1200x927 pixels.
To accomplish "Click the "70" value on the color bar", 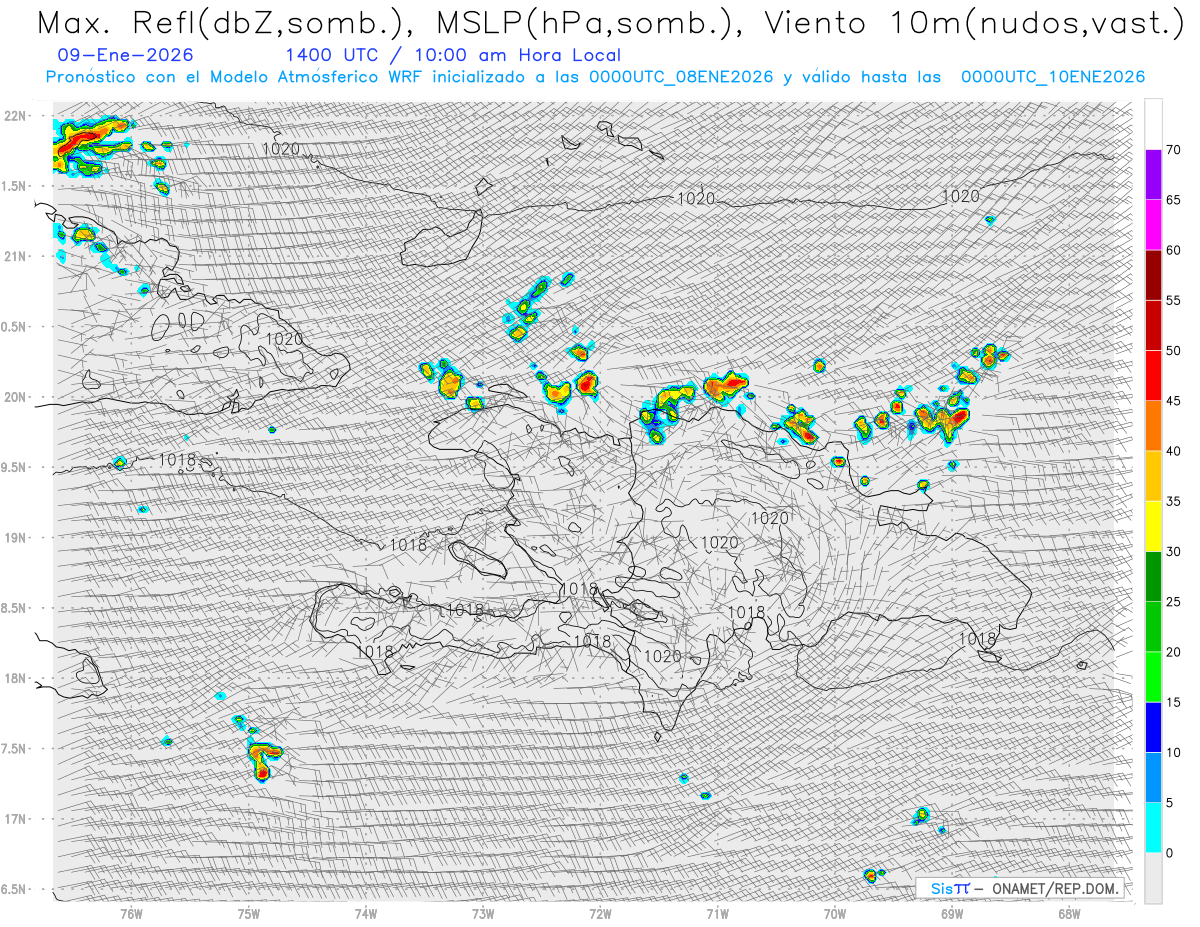I will (1173, 150).
